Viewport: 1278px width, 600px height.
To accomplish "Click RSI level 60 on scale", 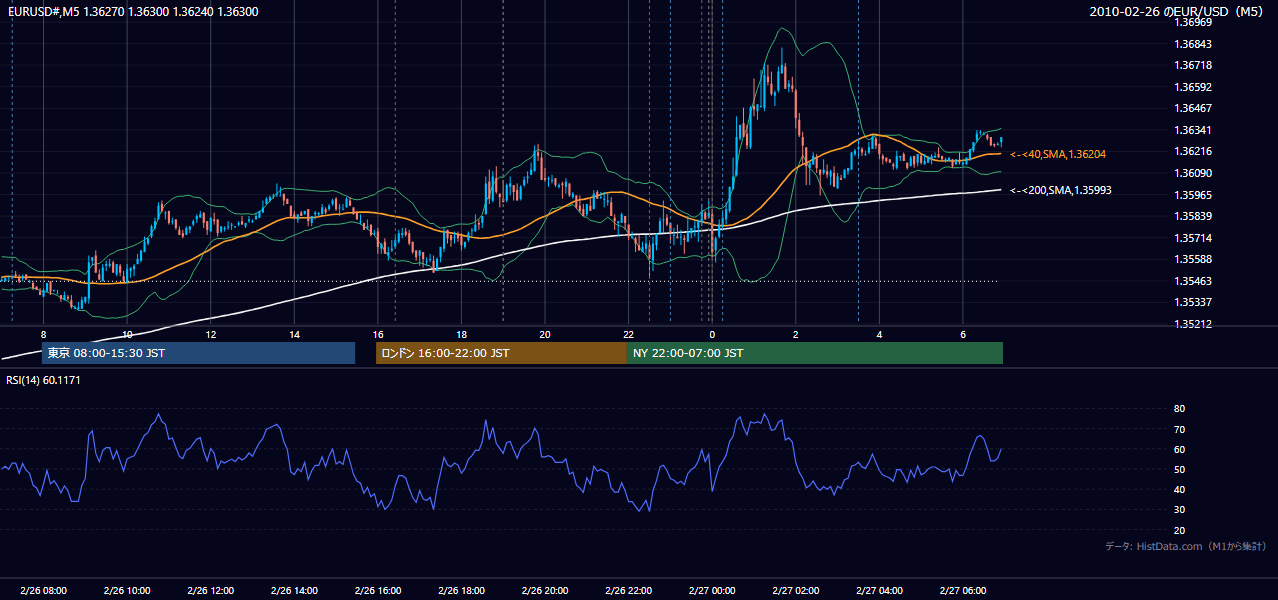I will pyautogui.click(x=1179, y=449).
